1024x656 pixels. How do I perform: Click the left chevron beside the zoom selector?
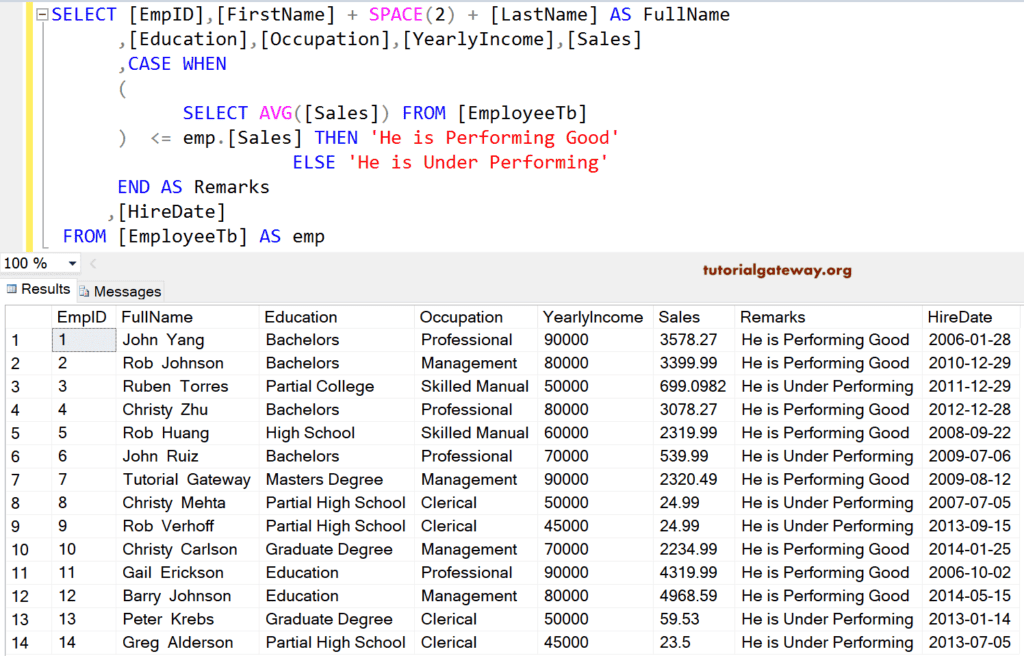click(91, 262)
